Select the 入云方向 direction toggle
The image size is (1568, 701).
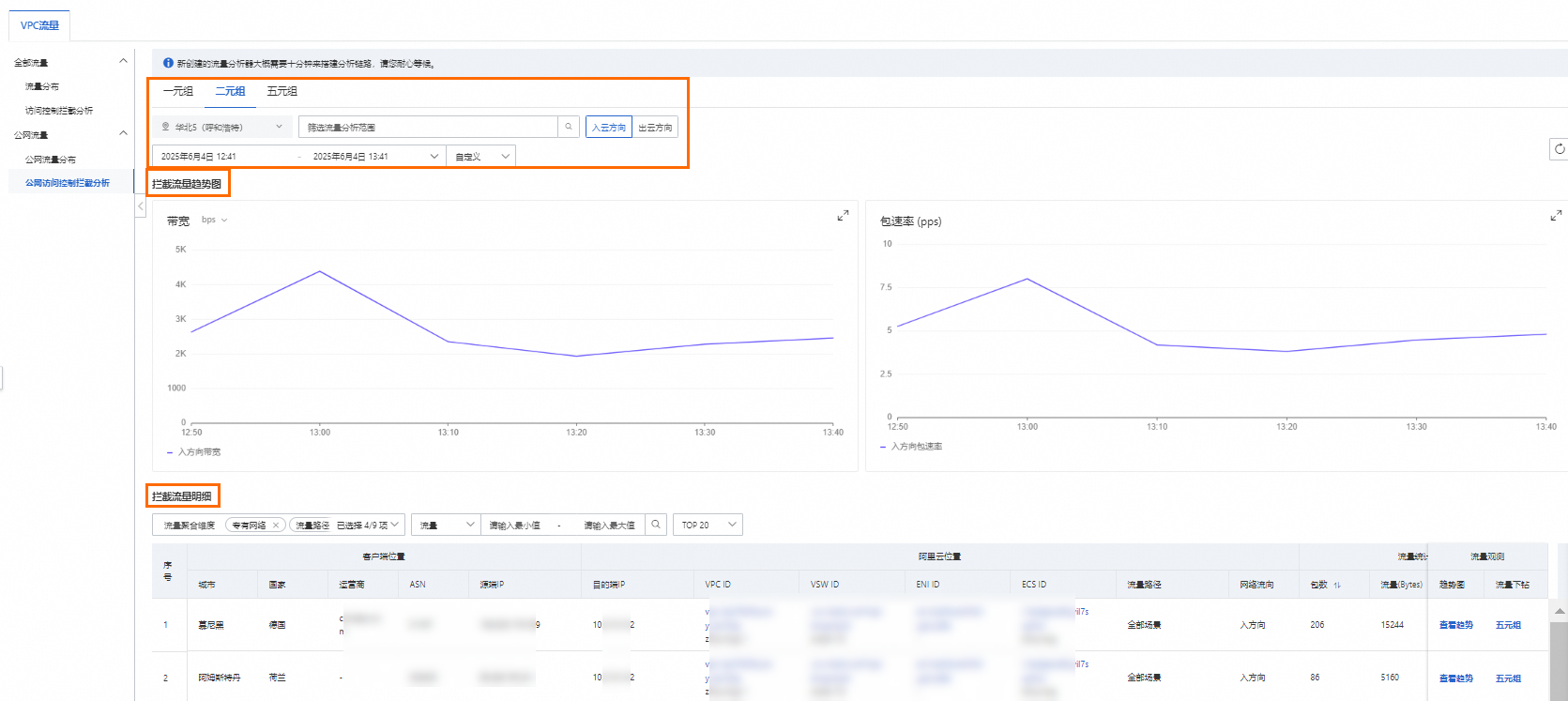[609, 128]
